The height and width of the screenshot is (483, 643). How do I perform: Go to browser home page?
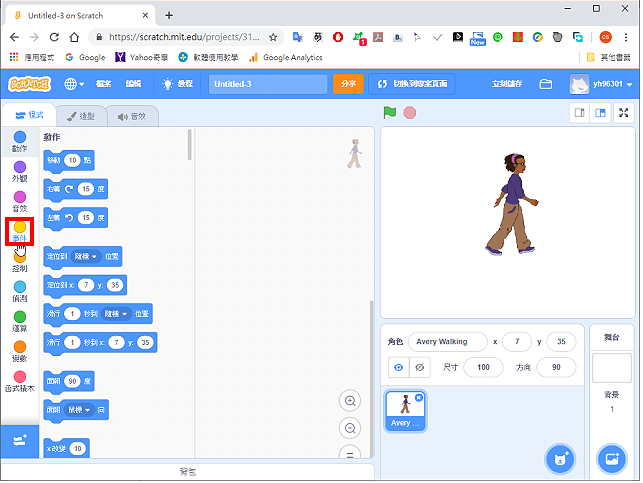[74, 37]
